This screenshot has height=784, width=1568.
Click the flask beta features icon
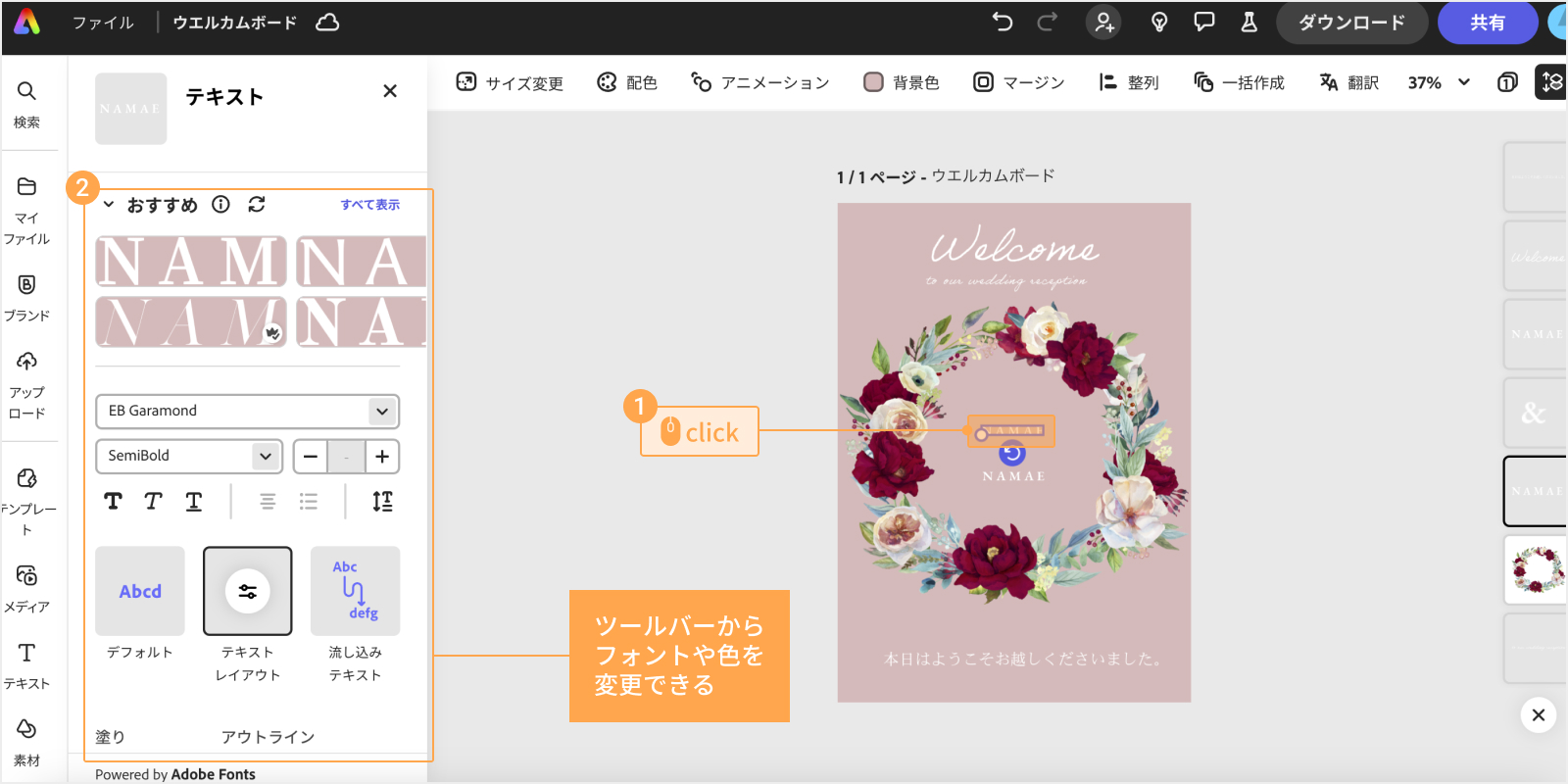(x=1249, y=23)
